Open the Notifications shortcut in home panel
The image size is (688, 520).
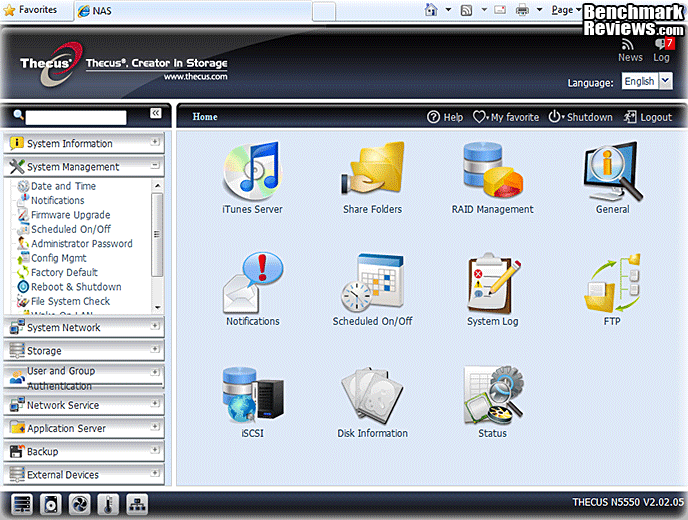point(253,283)
